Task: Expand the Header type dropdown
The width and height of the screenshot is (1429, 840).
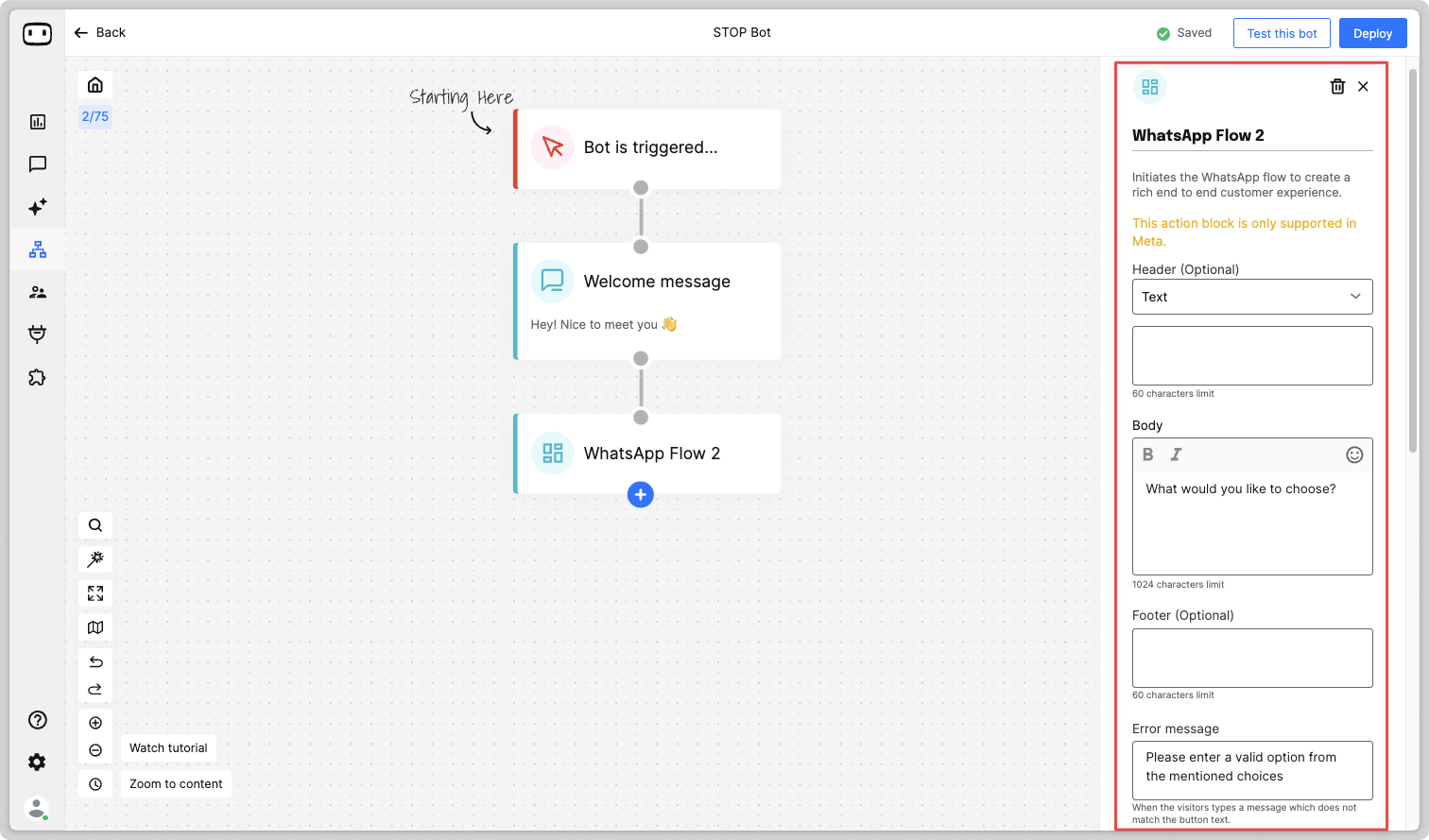Action: (1251, 297)
